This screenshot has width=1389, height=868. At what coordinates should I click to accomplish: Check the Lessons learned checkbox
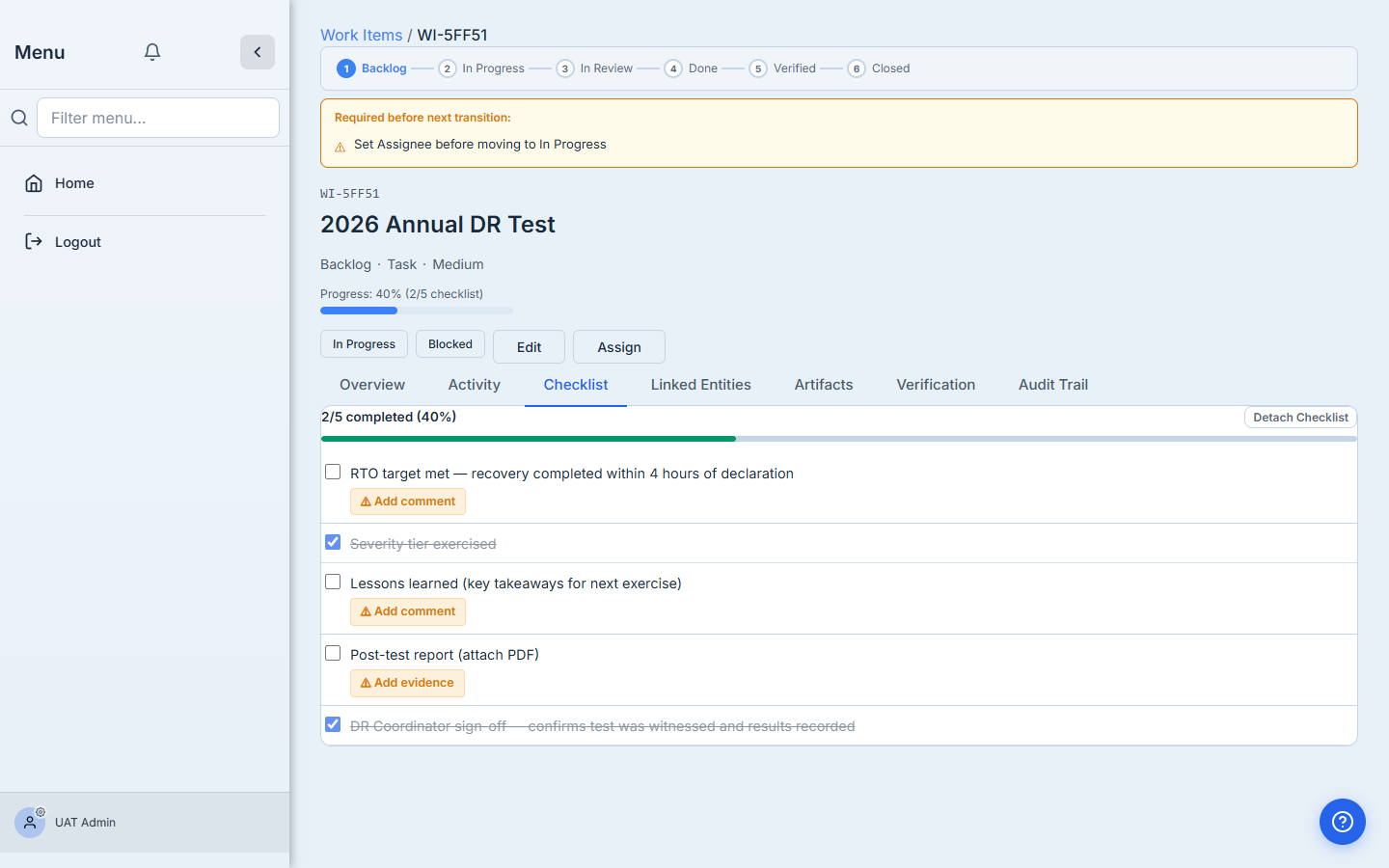(x=333, y=582)
